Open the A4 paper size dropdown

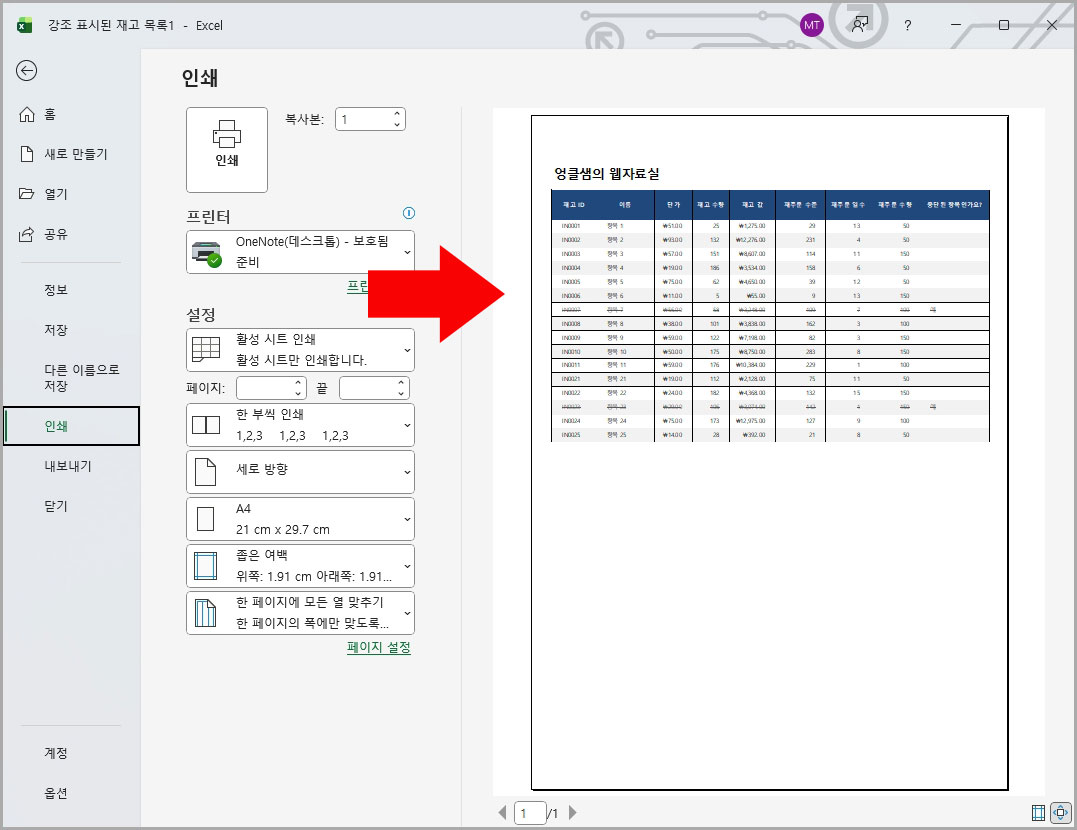click(300, 519)
